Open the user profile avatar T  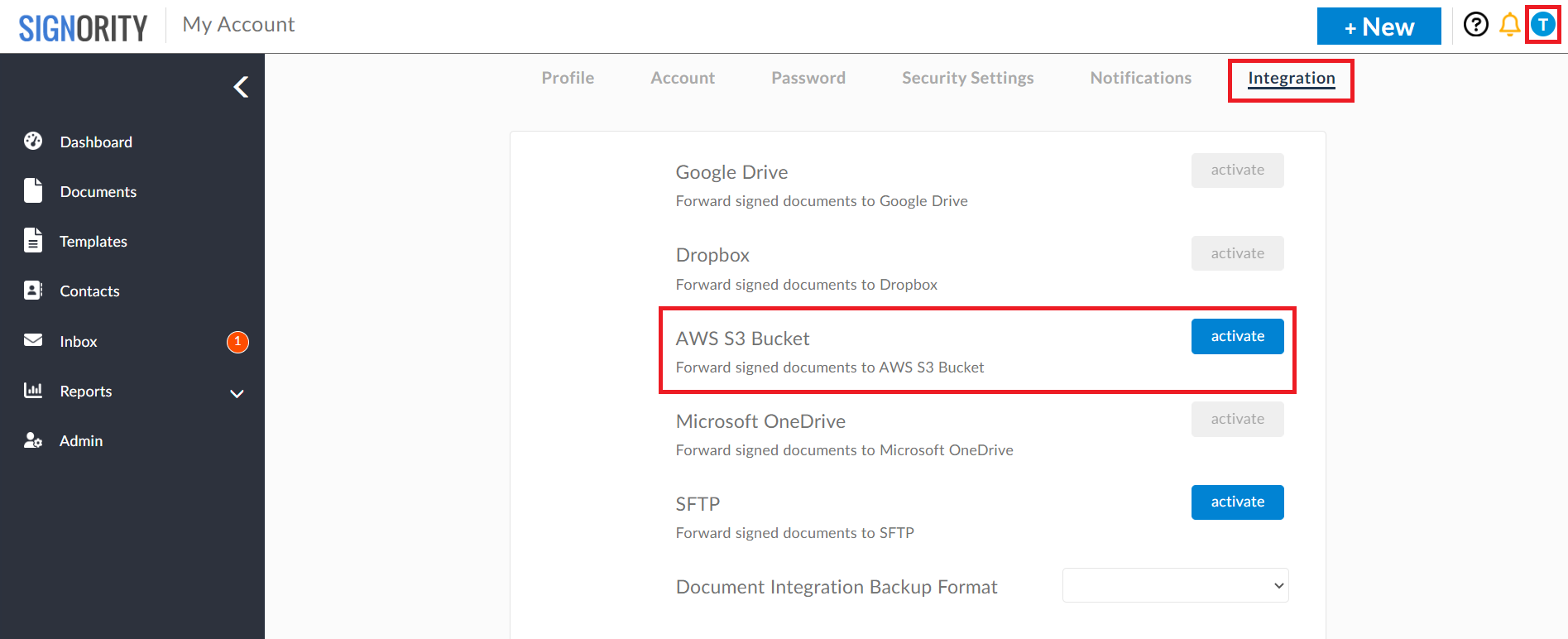pyautogui.click(x=1542, y=25)
